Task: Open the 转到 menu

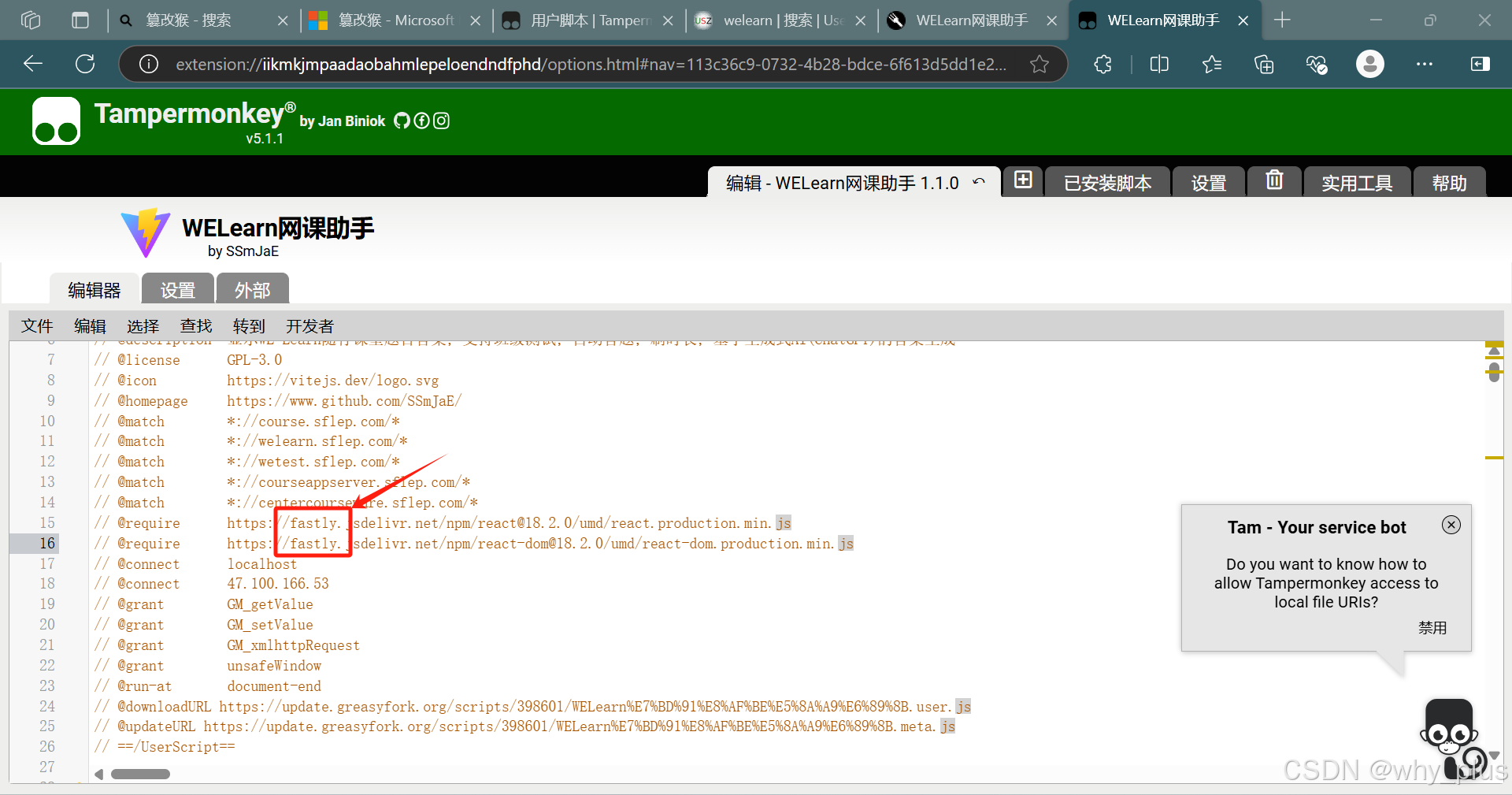Action: (249, 326)
